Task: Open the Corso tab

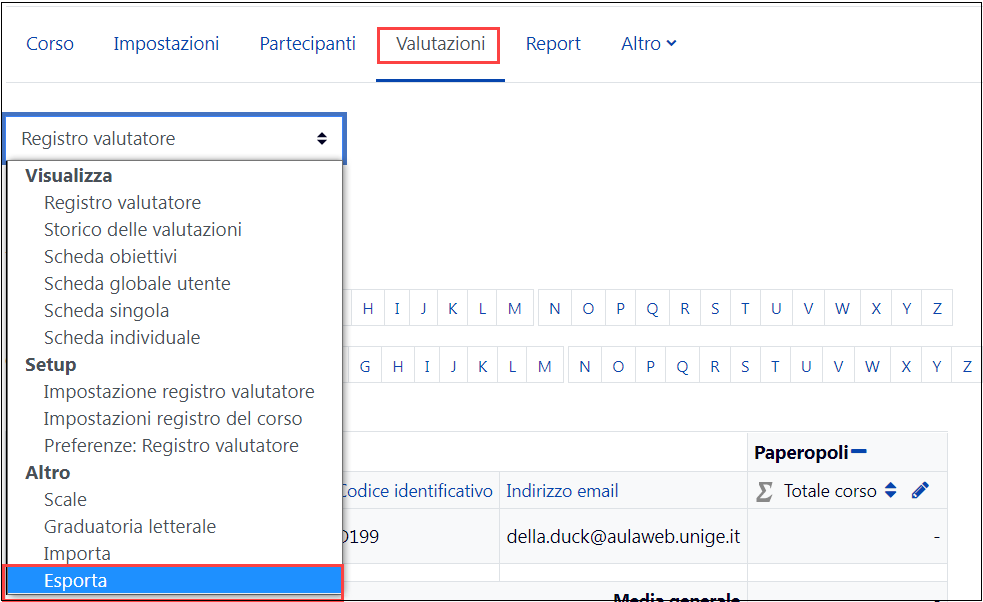Action: pyautogui.click(x=50, y=43)
